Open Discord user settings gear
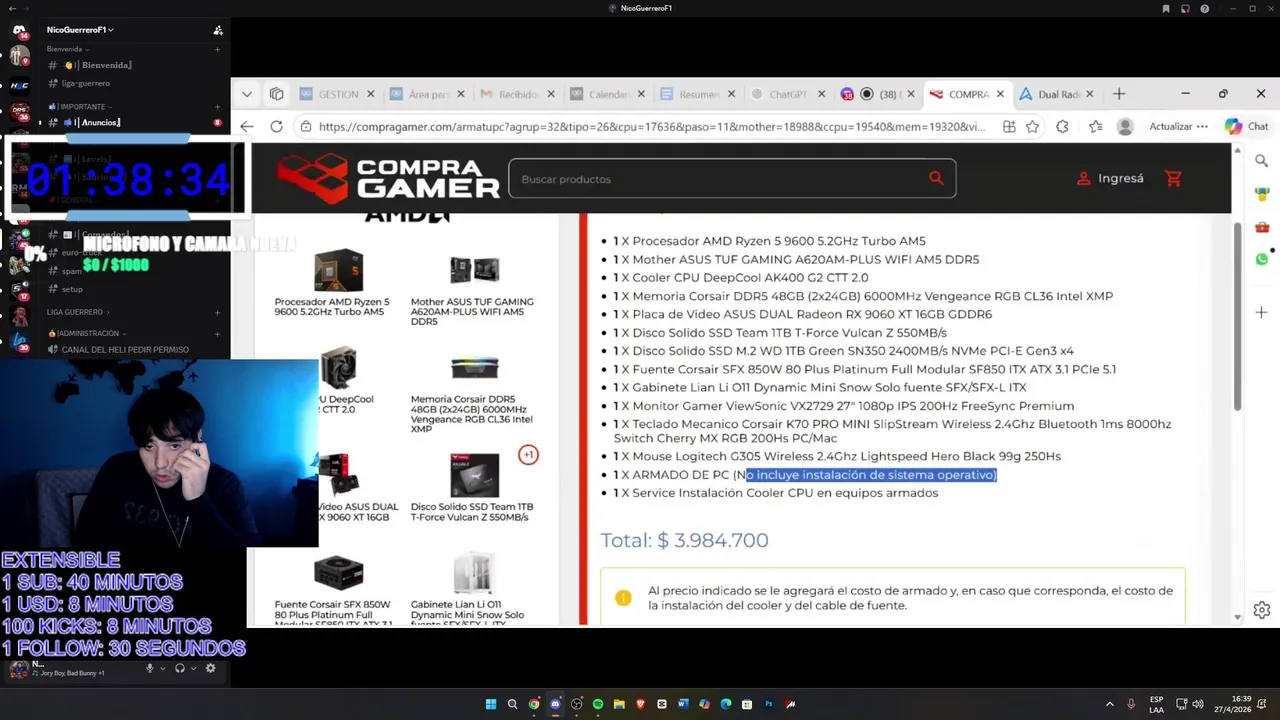The width and height of the screenshot is (1280, 720). coord(210,668)
